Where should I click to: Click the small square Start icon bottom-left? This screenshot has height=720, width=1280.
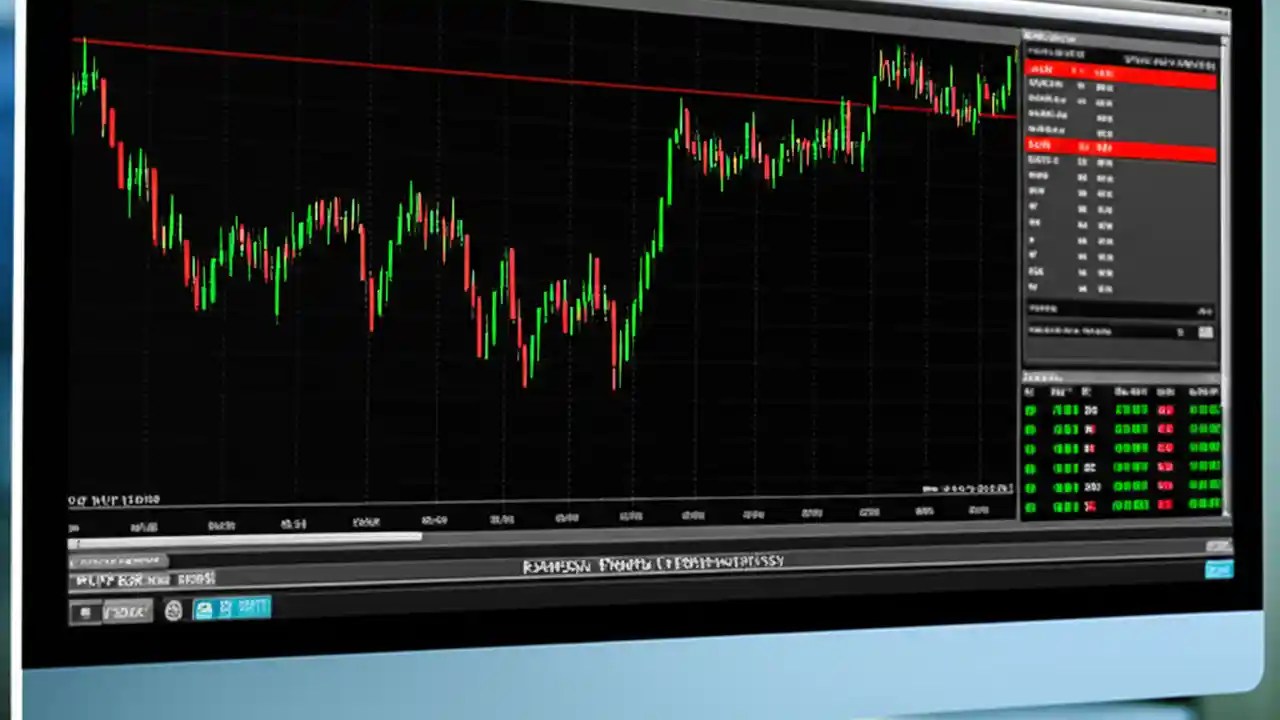point(85,612)
